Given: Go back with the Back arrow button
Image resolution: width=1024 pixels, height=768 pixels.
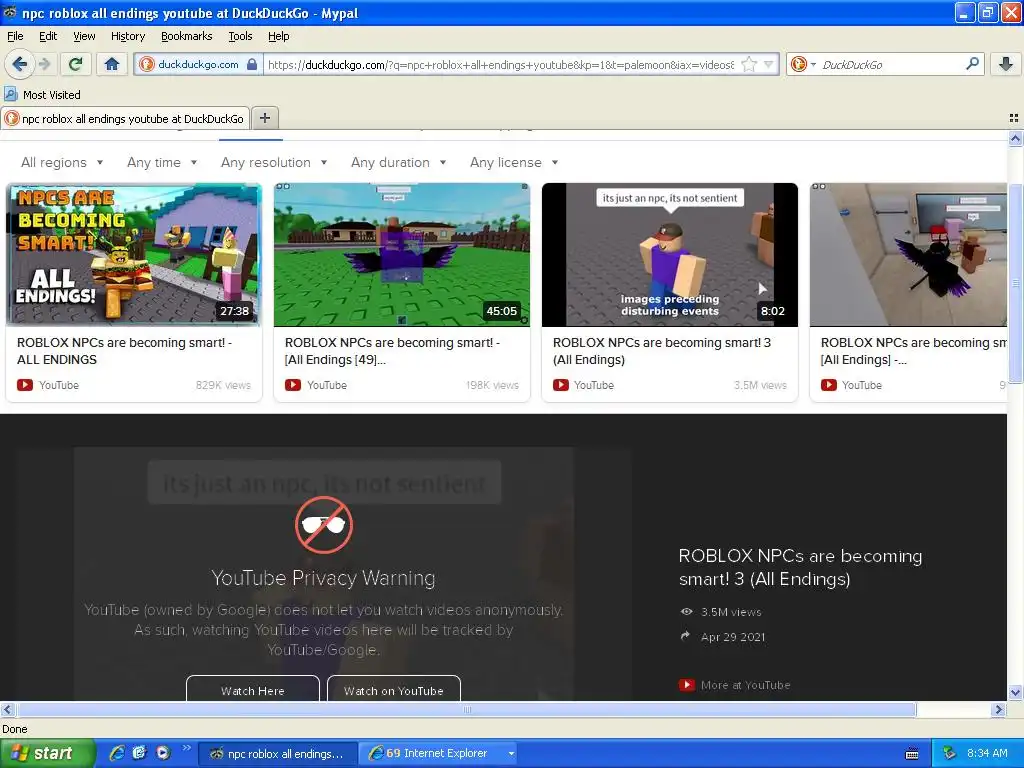Looking at the screenshot, I should 19,64.
